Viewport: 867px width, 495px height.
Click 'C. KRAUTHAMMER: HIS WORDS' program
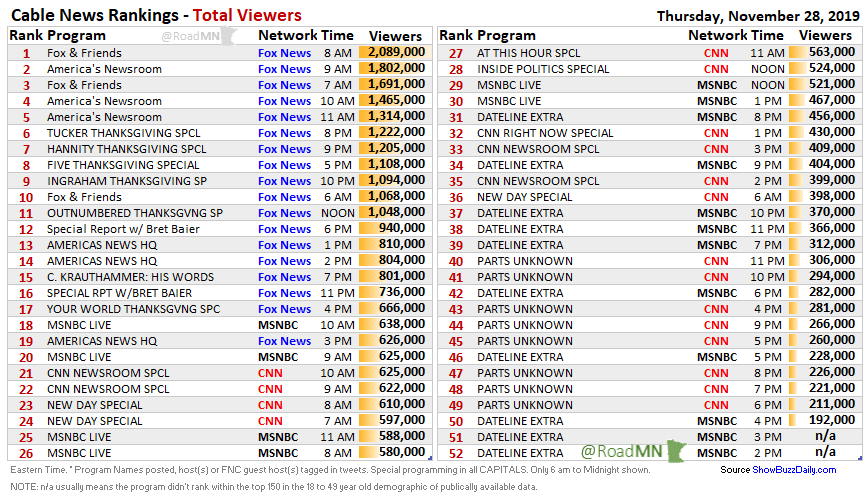pos(130,277)
